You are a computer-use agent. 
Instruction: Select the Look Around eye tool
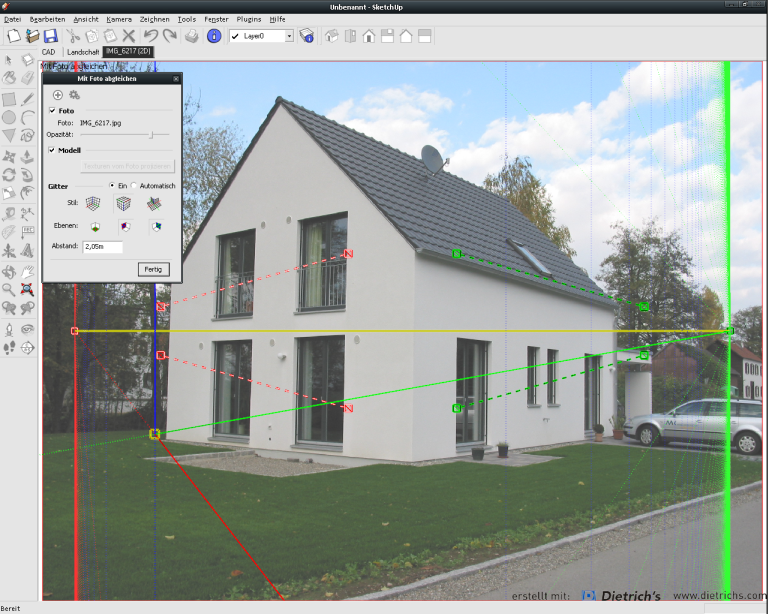click(27, 330)
